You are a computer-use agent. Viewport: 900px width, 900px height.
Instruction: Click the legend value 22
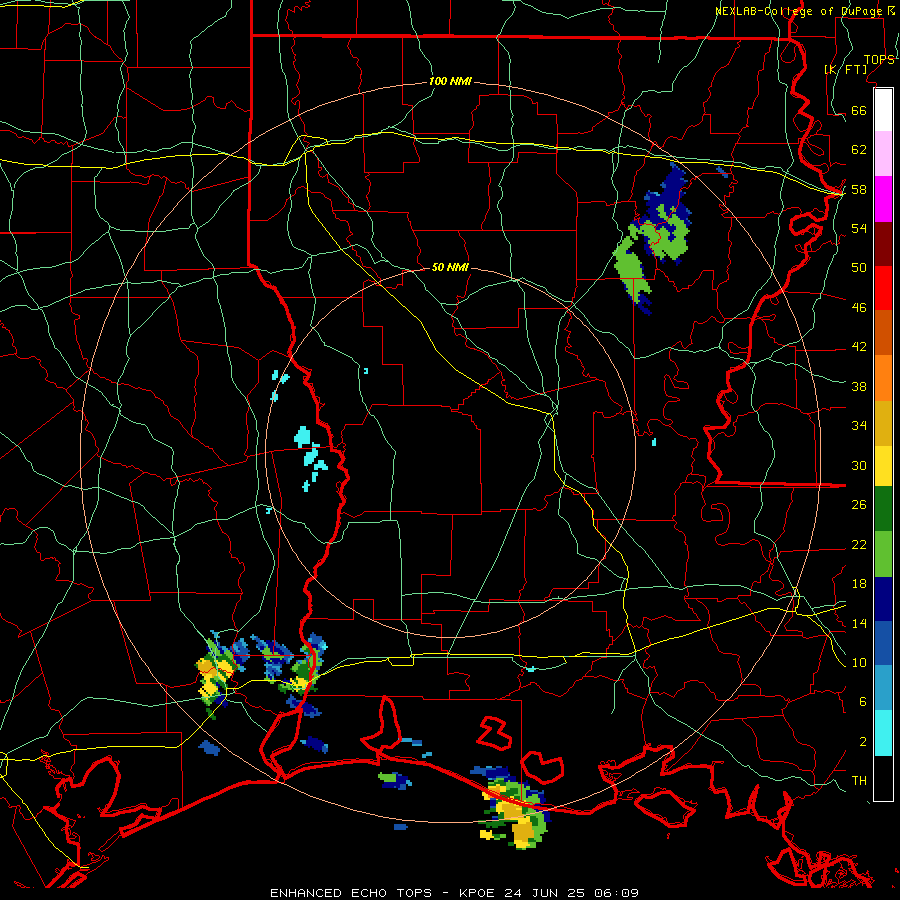(859, 544)
